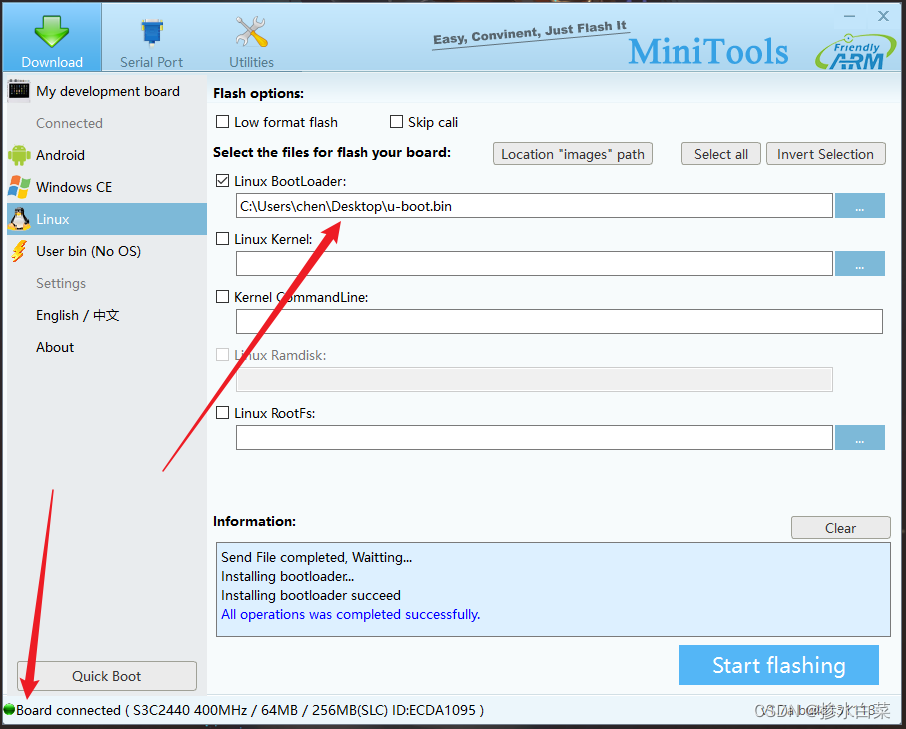The image size is (906, 729).
Task: Check the Linux Kernel checkbox
Action: click(222, 239)
